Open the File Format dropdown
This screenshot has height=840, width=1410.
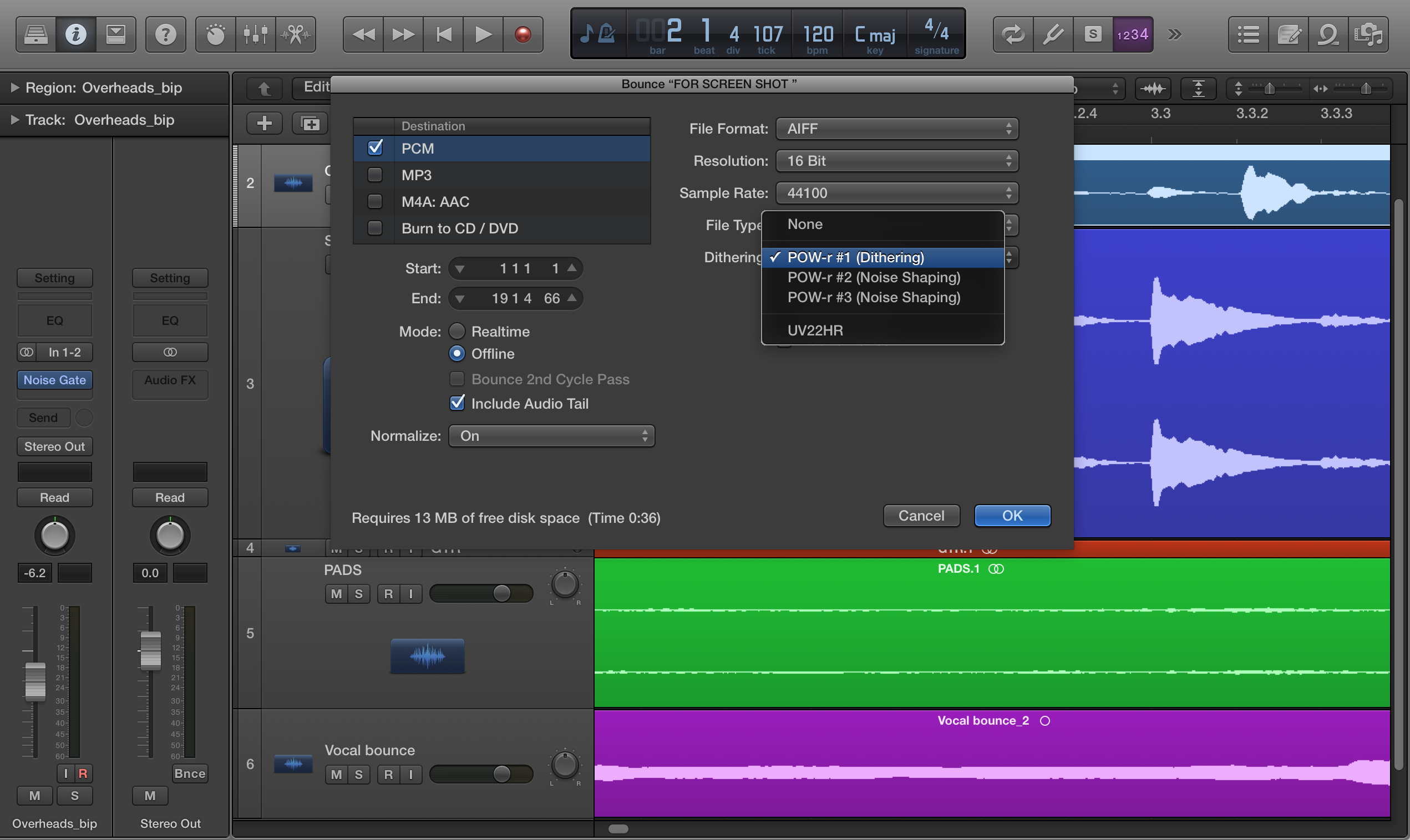[x=896, y=129]
